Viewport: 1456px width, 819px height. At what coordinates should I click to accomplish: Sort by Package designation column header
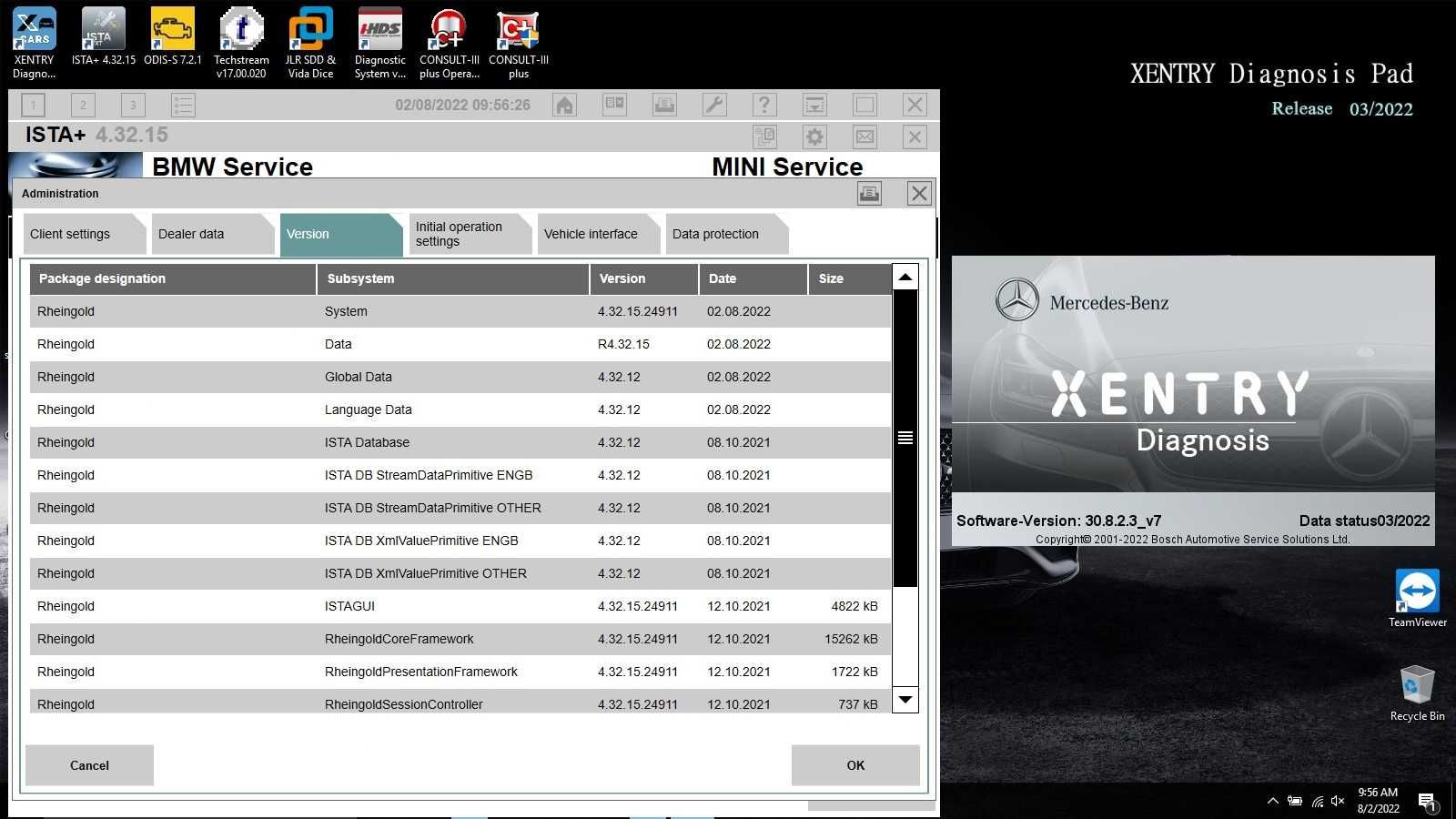click(173, 278)
